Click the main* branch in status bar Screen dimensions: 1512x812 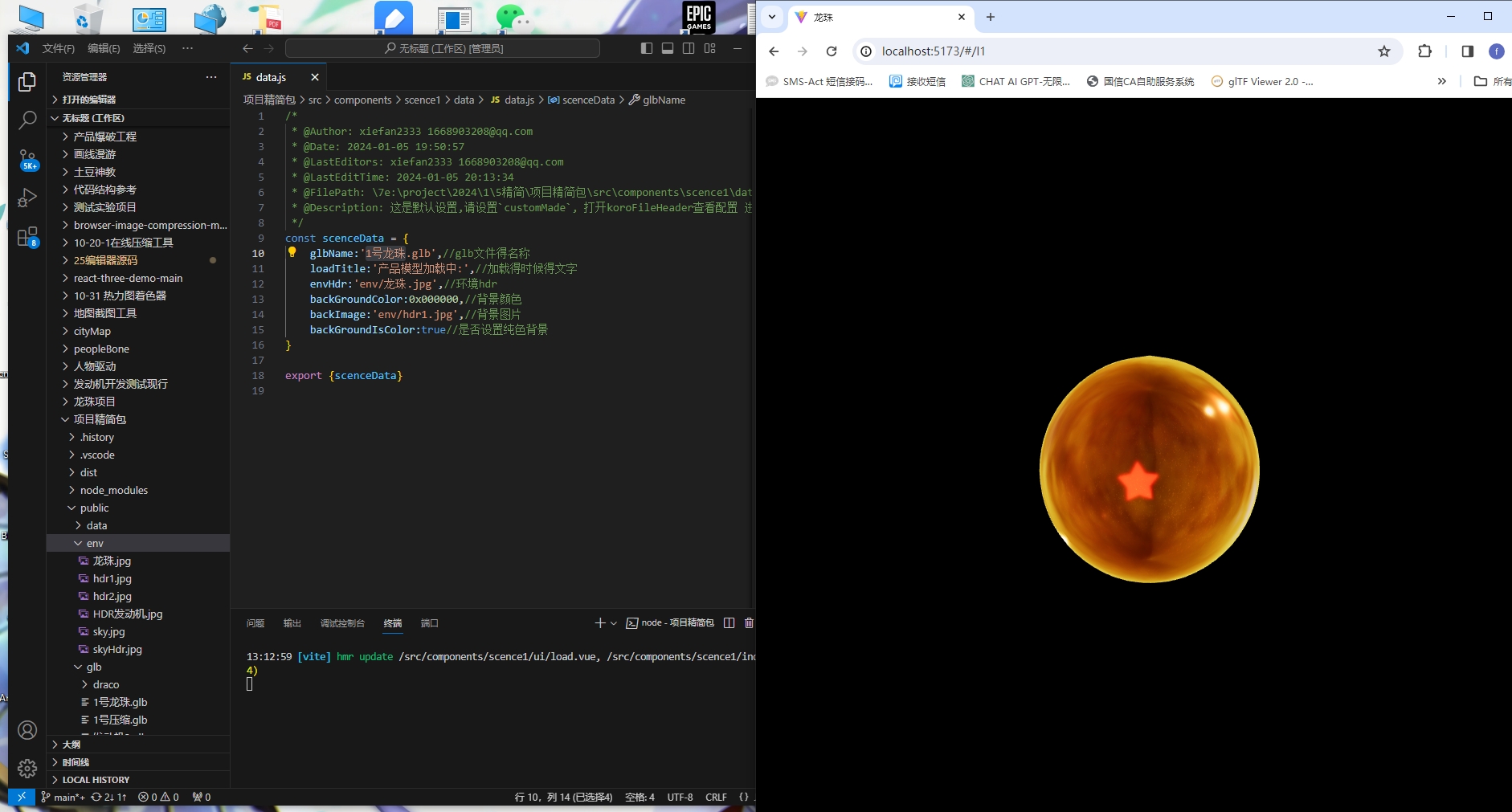[x=63, y=797]
